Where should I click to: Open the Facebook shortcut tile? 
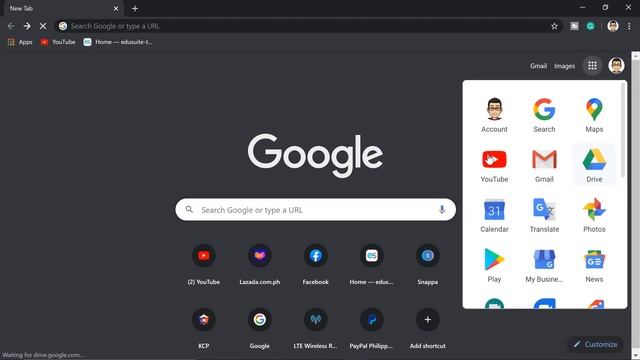tap(316, 264)
